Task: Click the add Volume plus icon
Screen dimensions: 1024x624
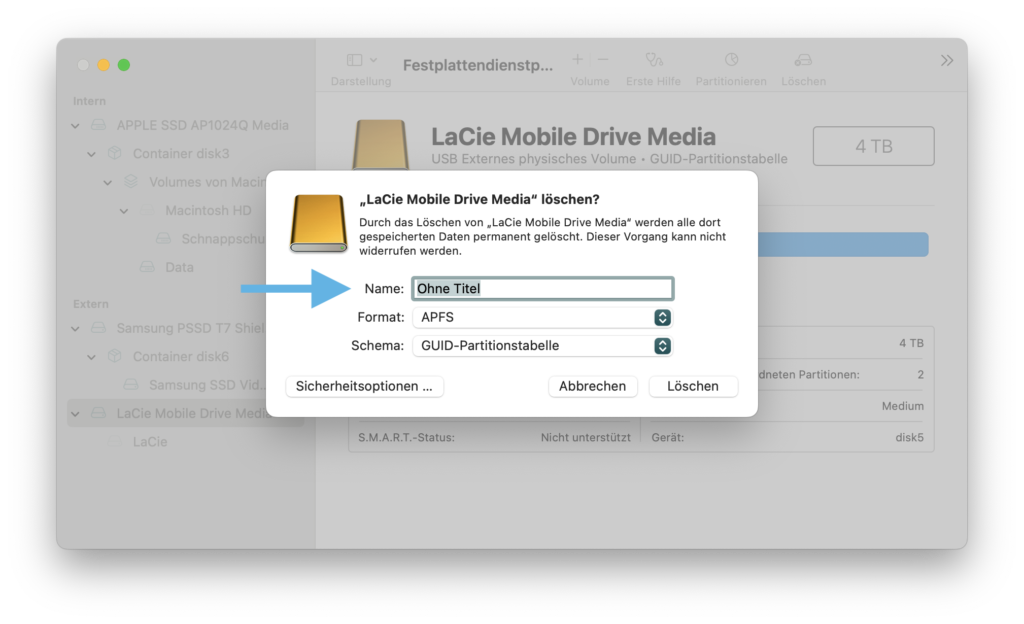Action: [577, 60]
